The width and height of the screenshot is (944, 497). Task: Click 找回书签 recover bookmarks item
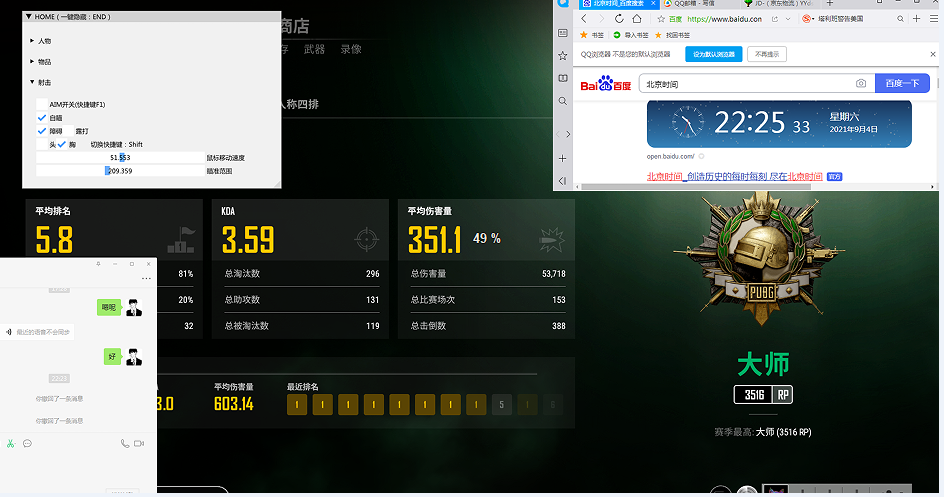point(672,35)
